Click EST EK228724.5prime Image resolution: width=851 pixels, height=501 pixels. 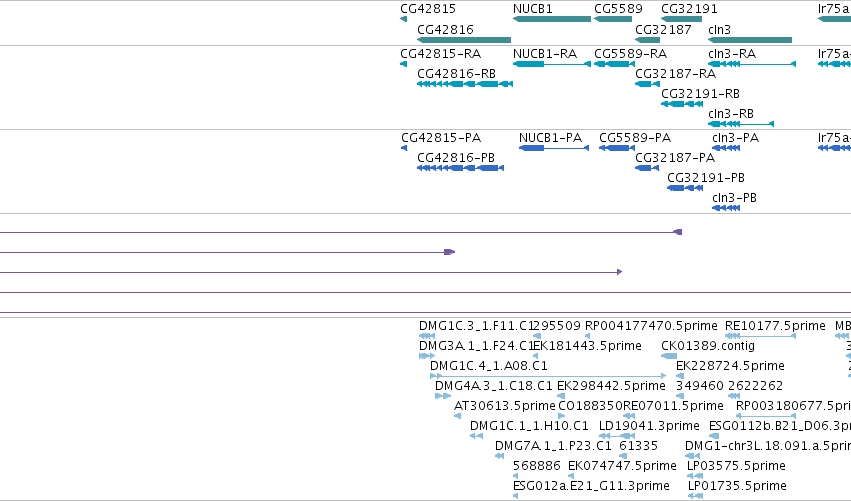point(730,366)
